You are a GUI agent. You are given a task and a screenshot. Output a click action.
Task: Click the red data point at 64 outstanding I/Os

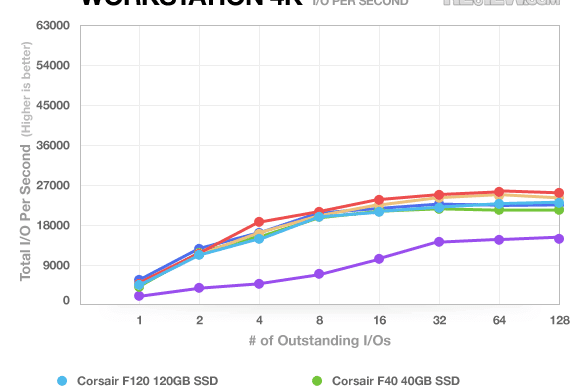499,192
